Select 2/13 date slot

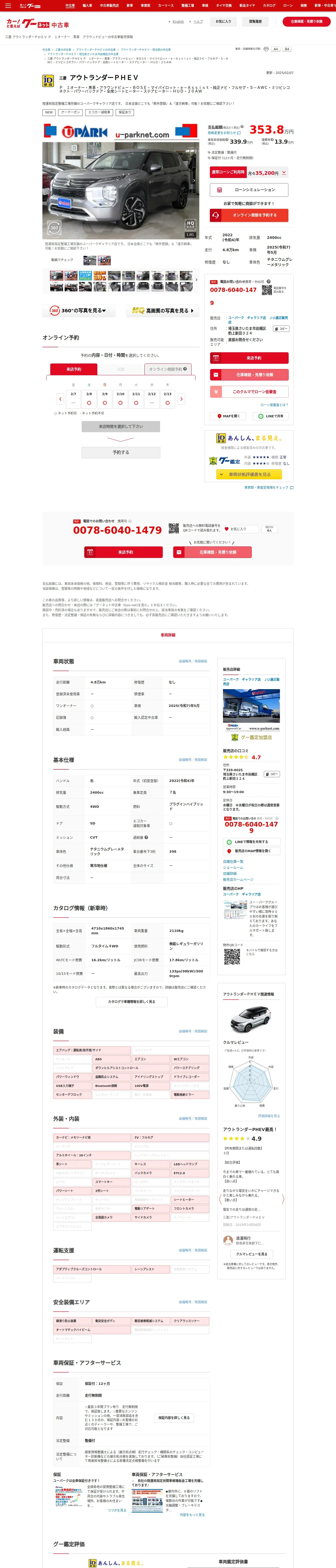point(168,399)
